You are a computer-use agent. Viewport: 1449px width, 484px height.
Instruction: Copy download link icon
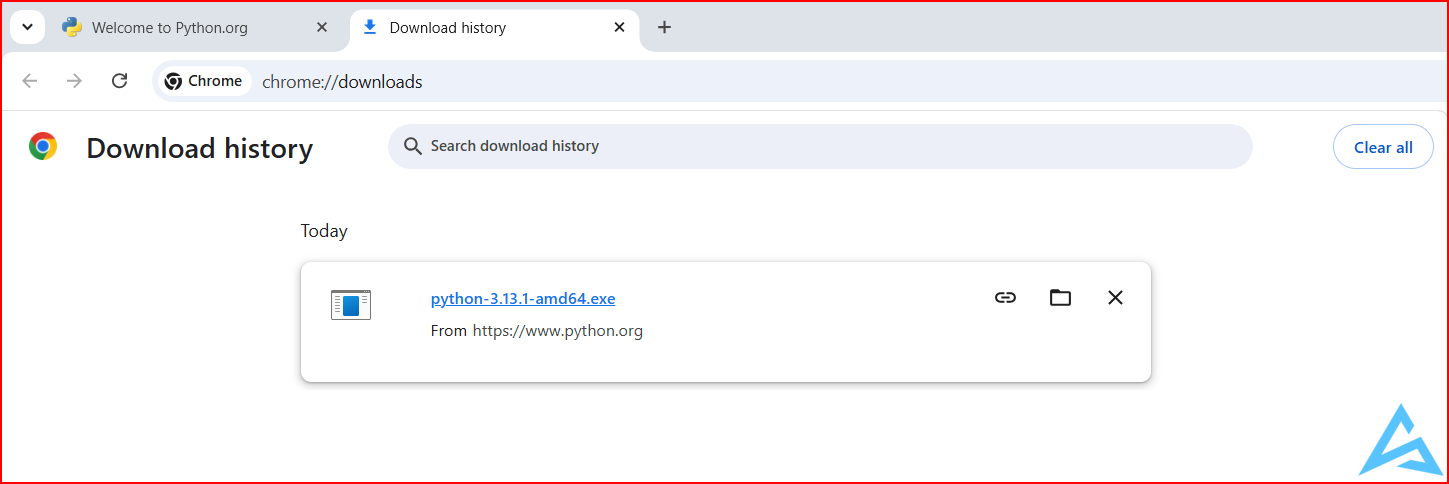click(x=1005, y=297)
